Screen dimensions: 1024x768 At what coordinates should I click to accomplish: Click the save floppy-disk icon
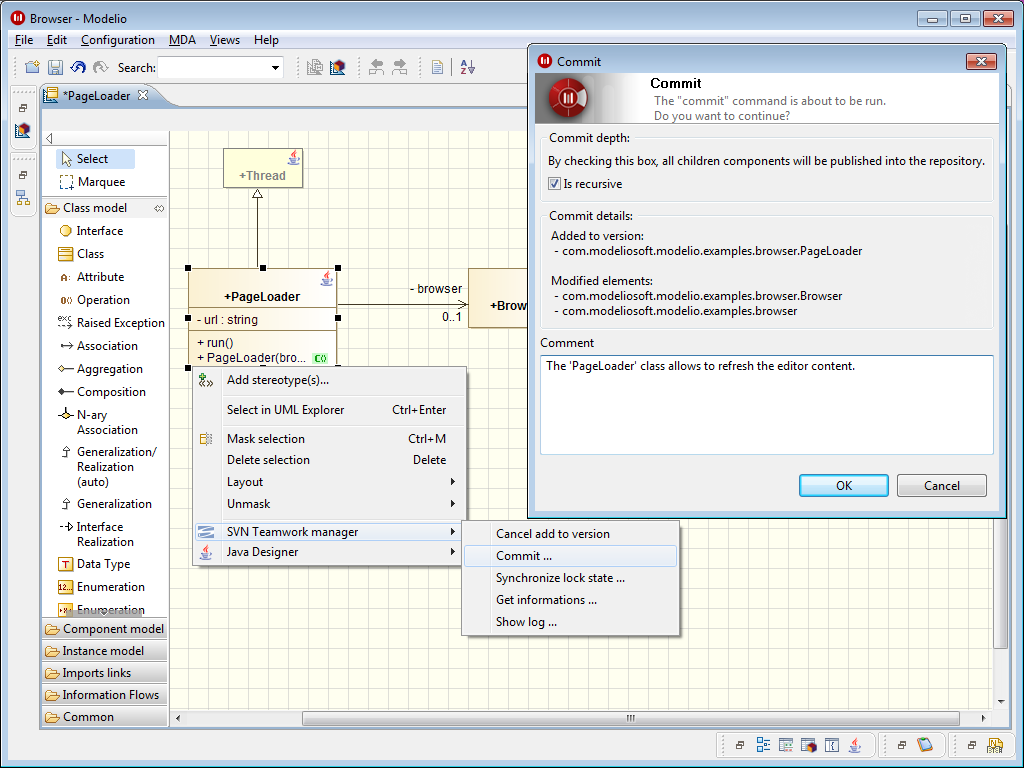(56, 67)
